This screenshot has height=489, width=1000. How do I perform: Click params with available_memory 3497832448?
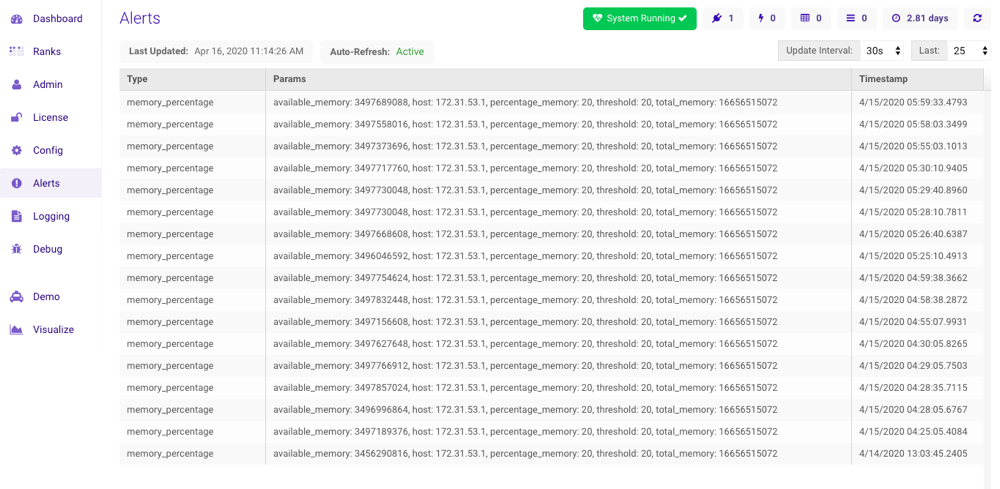point(526,300)
